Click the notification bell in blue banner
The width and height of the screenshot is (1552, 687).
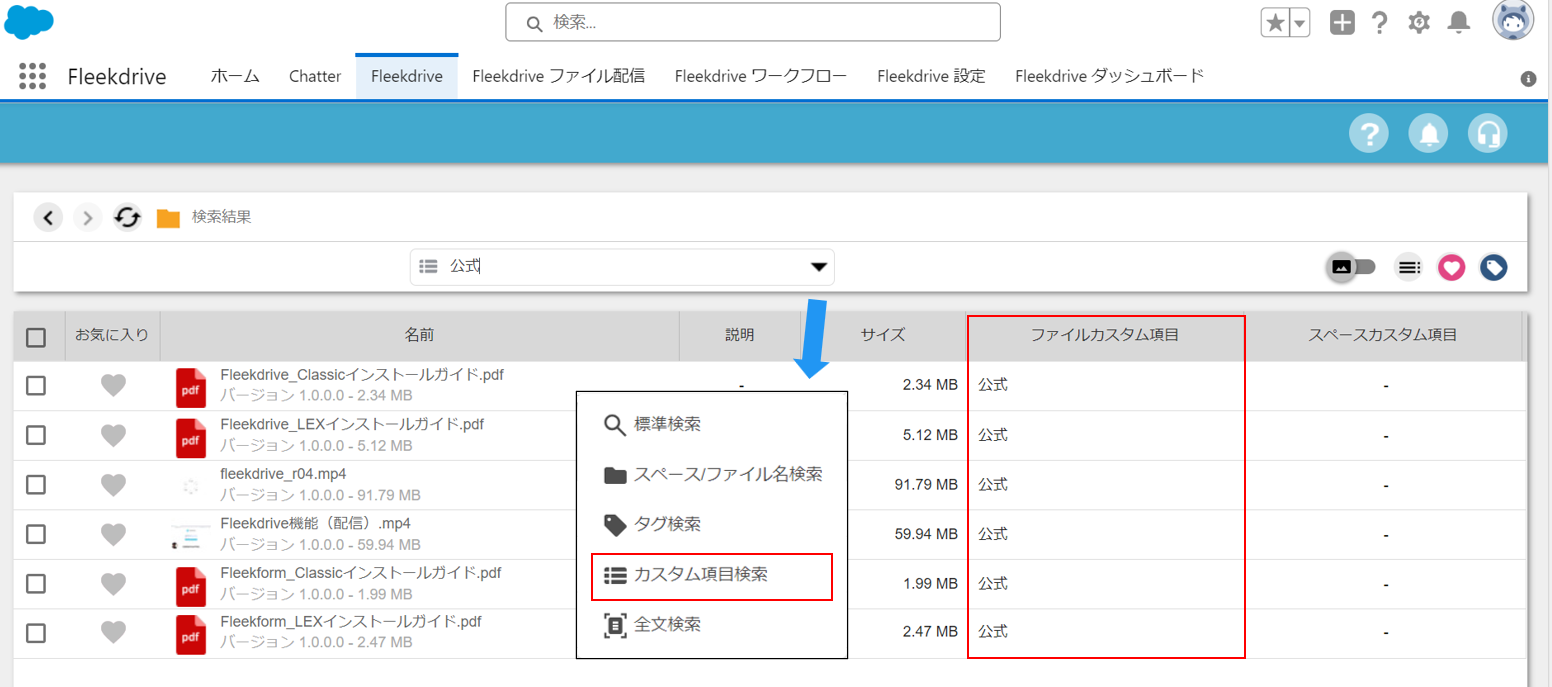(1428, 133)
